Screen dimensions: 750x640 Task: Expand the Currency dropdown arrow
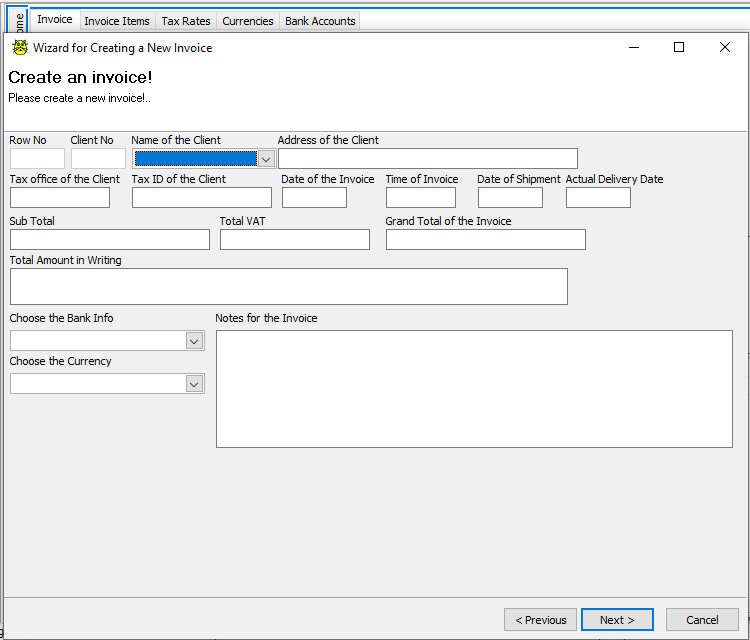tap(194, 384)
